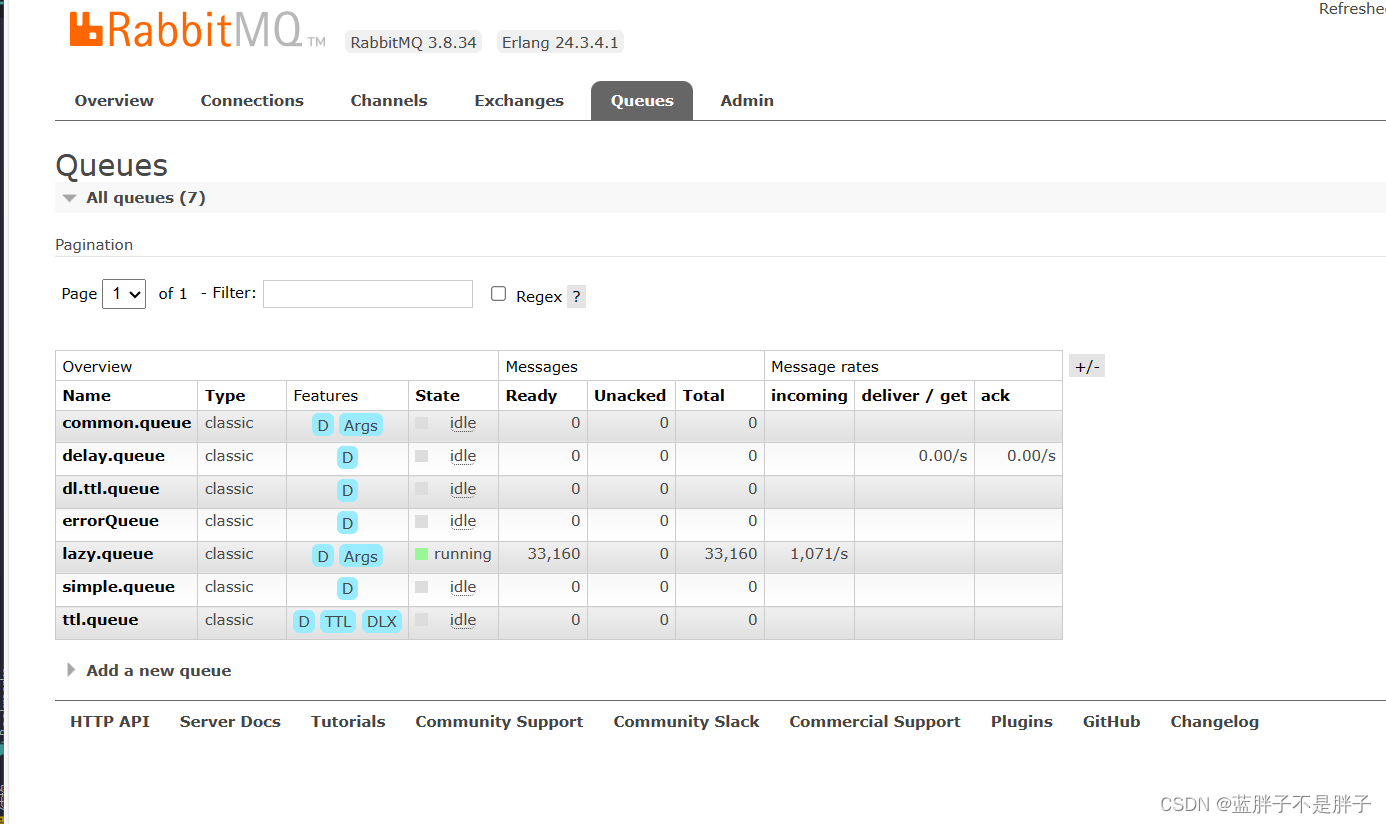The image size is (1386, 824).
Task: Click the D badge of ttl.queue
Action: [304, 621]
